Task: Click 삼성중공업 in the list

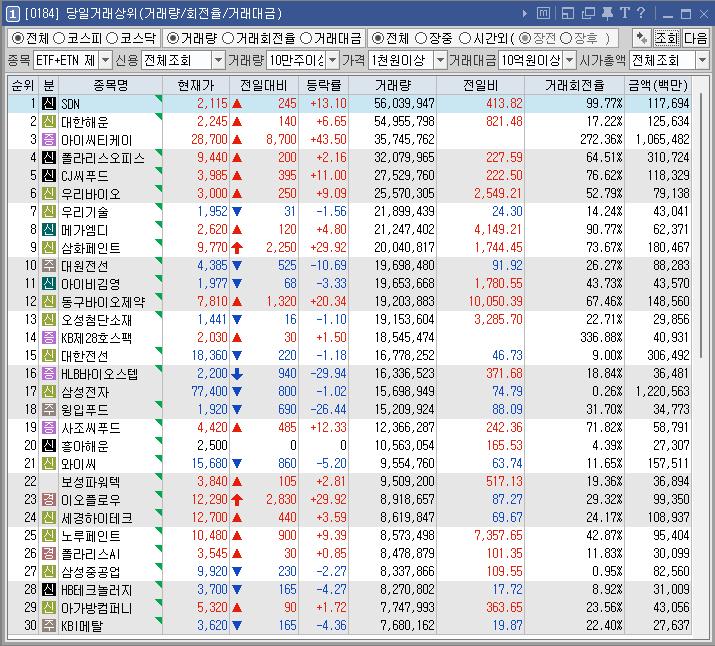Action: tap(91, 572)
